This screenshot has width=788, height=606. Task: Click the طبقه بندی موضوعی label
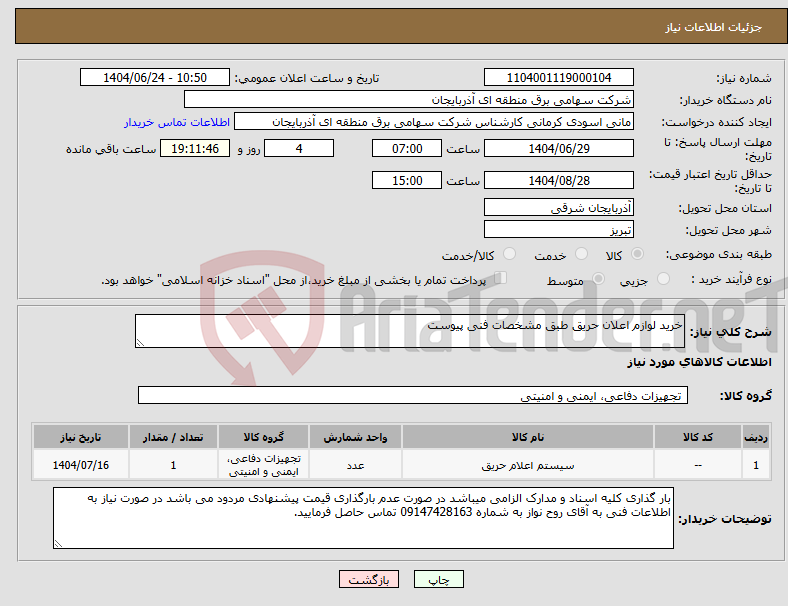[719, 254]
